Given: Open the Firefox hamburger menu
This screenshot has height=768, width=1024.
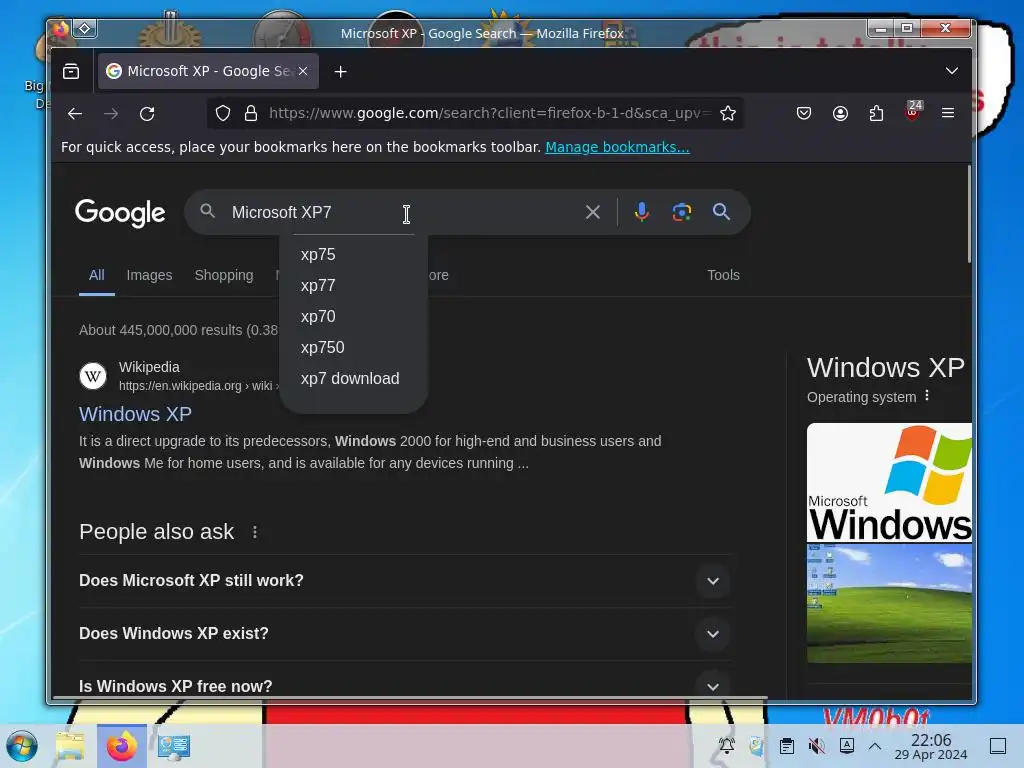Looking at the screenshot, I should click(x=948, y=114).
